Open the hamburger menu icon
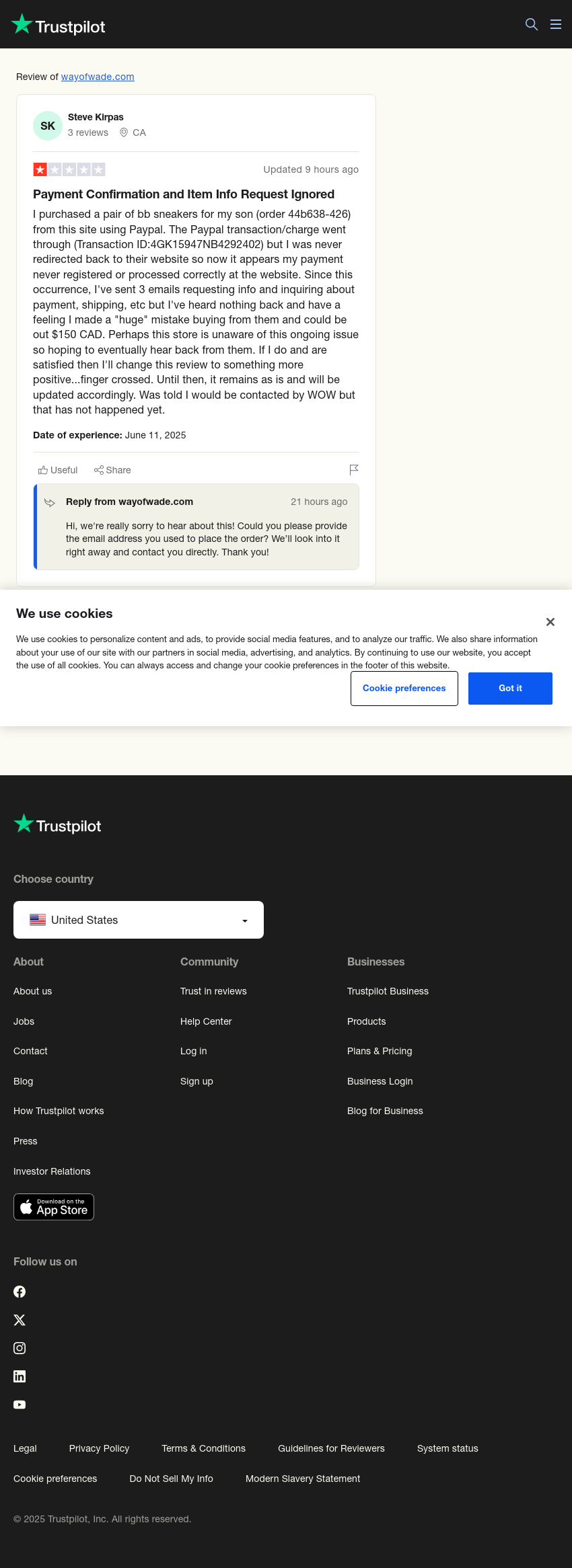This screenshot has width=572, height=1568. point(556,24)
